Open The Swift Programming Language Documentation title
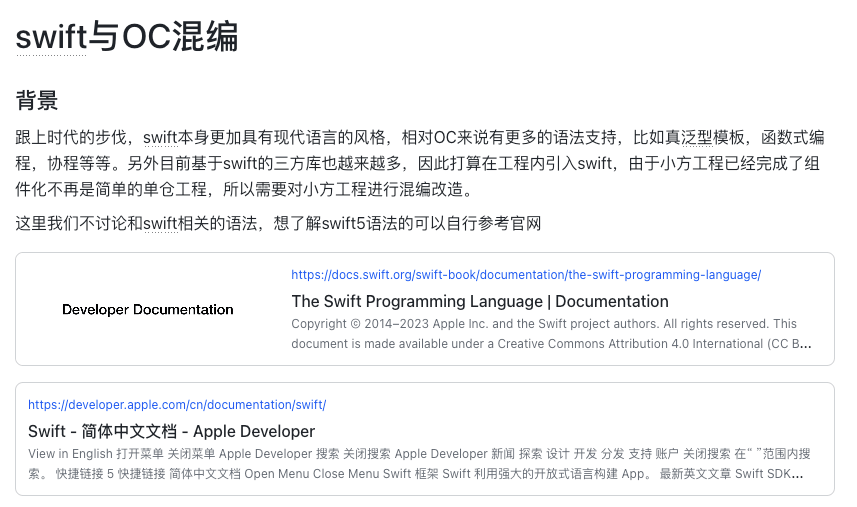The width and height of the screenshot is (857, 507). click(480, 301)
